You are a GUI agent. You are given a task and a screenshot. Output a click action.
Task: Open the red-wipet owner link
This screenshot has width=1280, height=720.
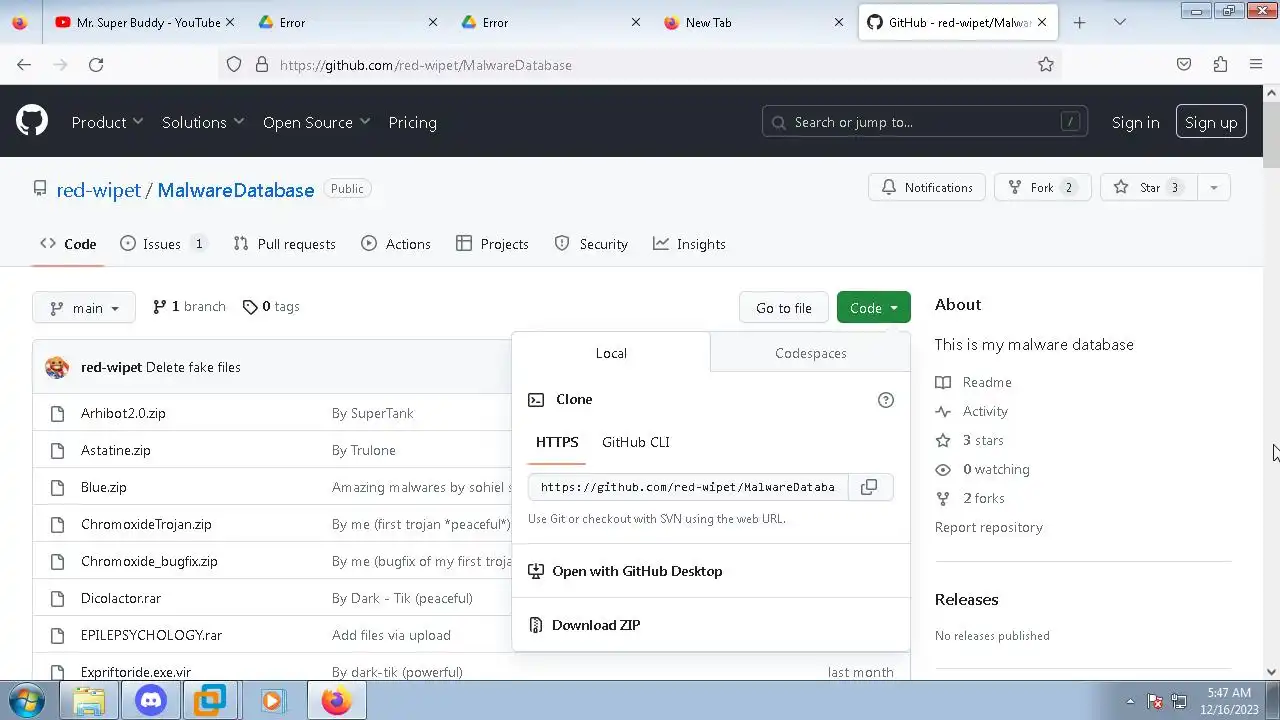tap(98, 190)
